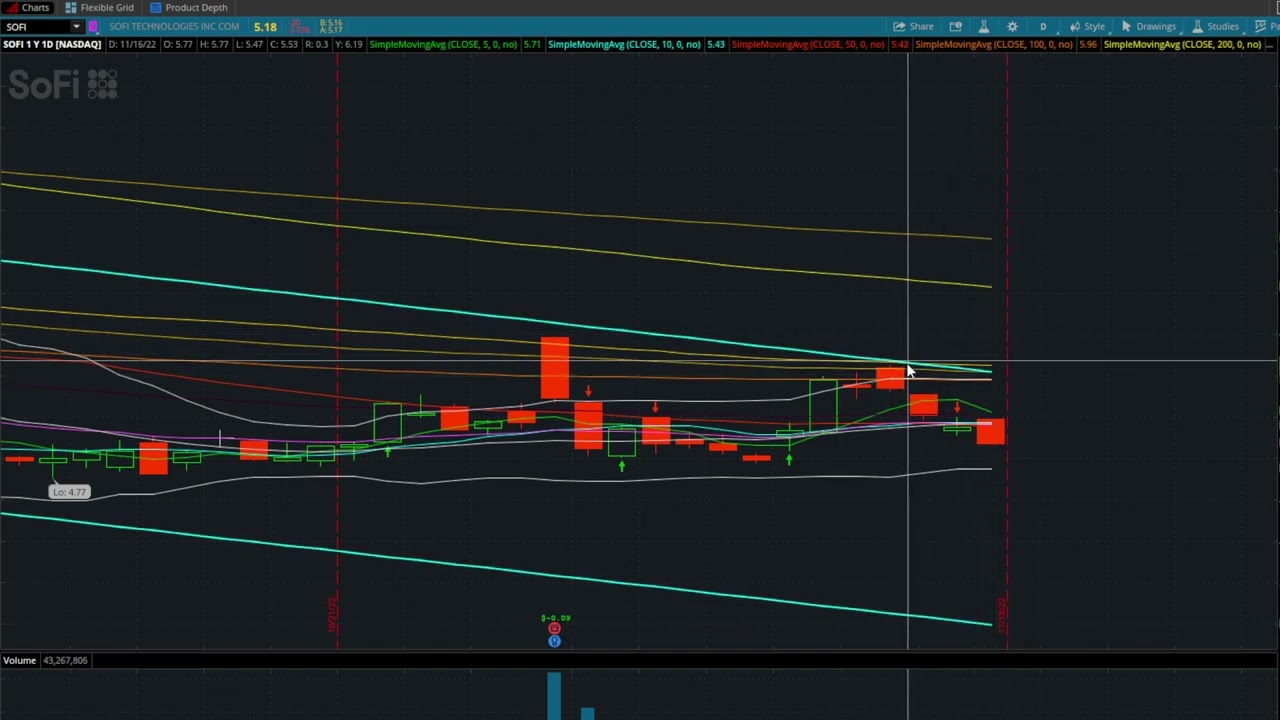Open the Style menu
The width and height of the screenshot is (1280, 720).
(1087, 27)
